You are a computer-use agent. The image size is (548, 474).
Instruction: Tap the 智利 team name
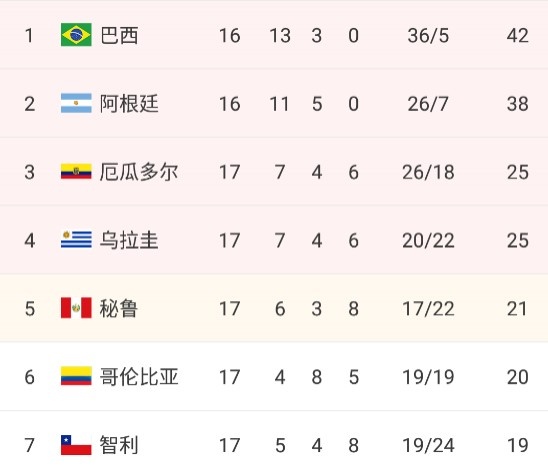tap(119, 445)
